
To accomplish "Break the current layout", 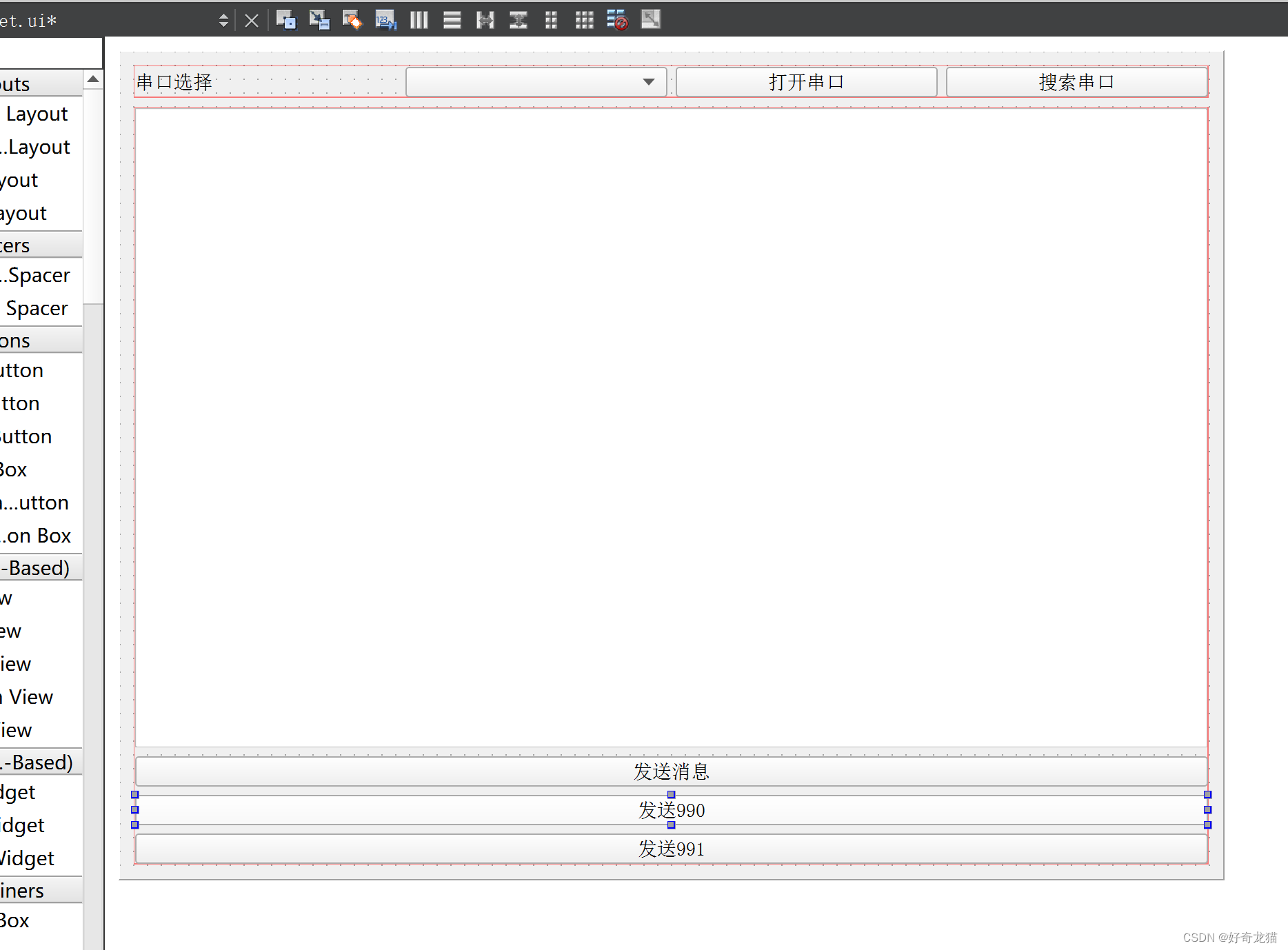I will point(617,20).
